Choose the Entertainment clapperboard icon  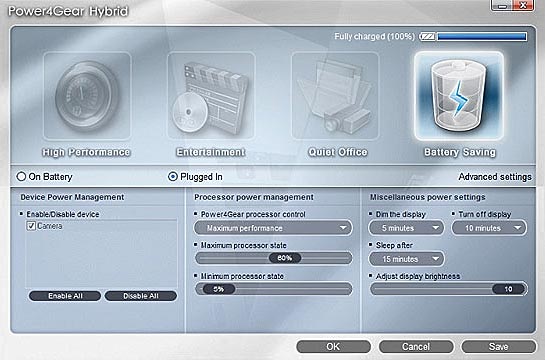[211, 96]
